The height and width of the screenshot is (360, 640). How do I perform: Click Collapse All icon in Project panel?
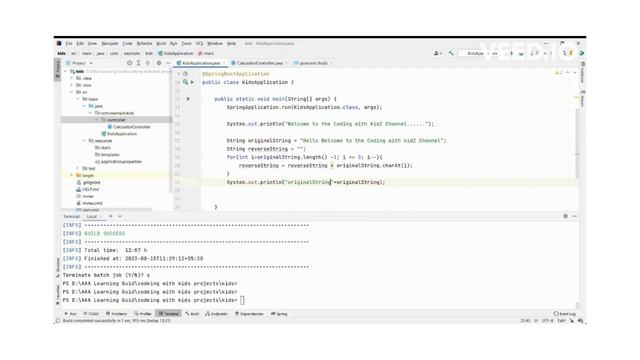coord(148,63)
